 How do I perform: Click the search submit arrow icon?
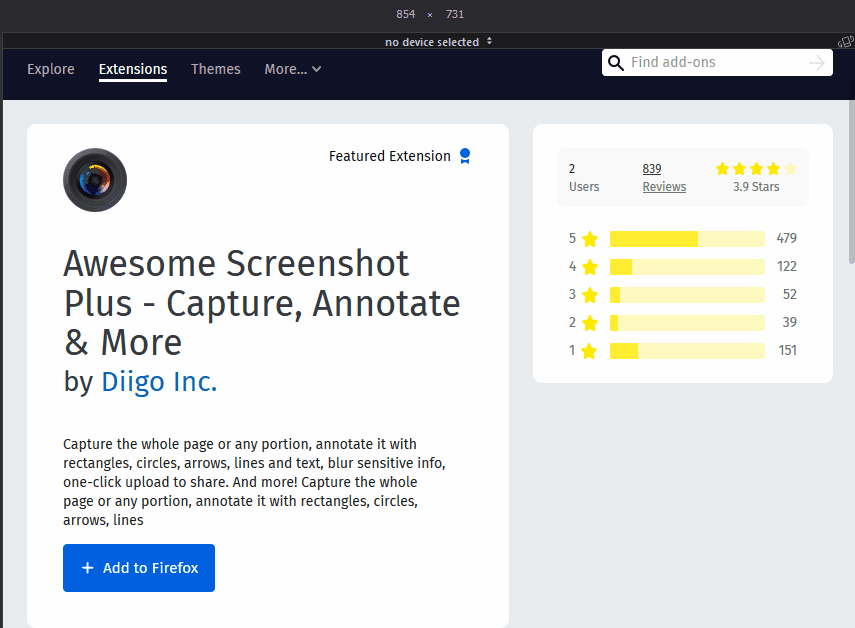[x=816, y=63]
